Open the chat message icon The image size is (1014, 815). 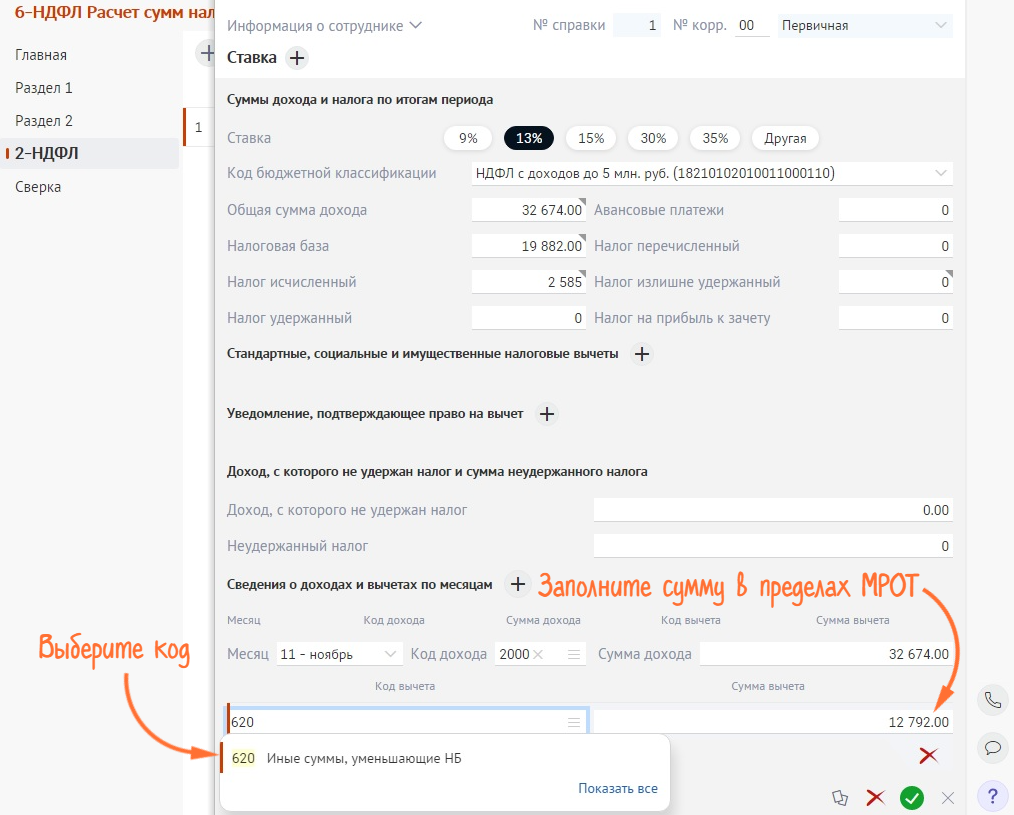click(992, 747)
